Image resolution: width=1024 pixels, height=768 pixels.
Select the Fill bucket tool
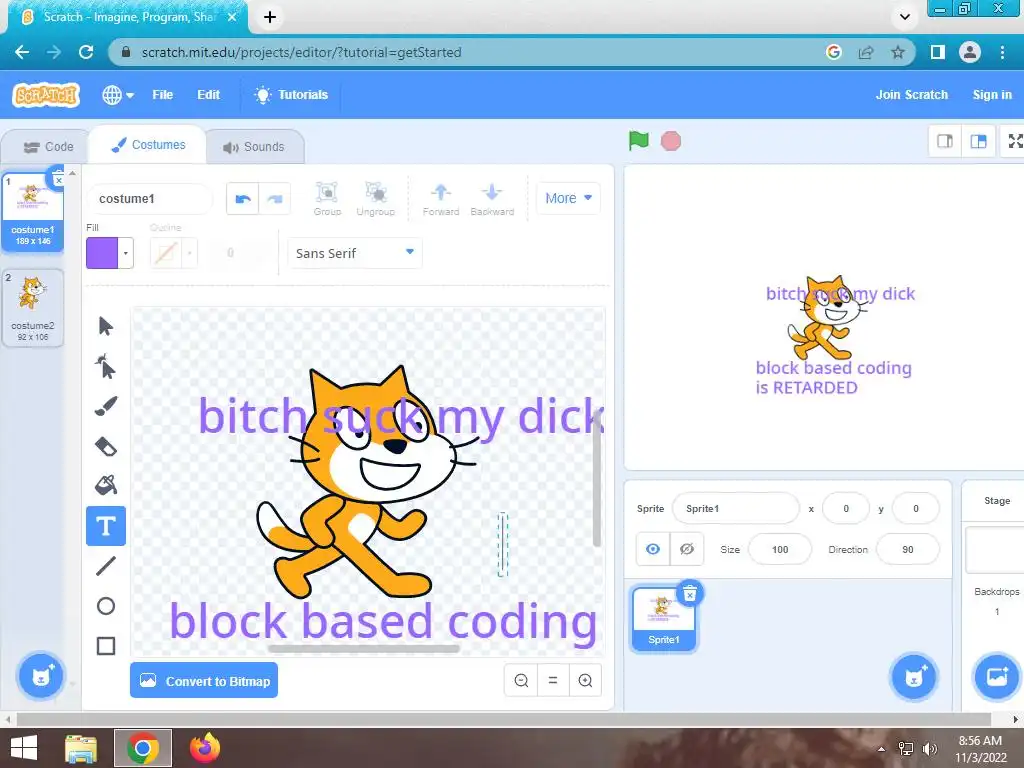[x=106, y=485]
